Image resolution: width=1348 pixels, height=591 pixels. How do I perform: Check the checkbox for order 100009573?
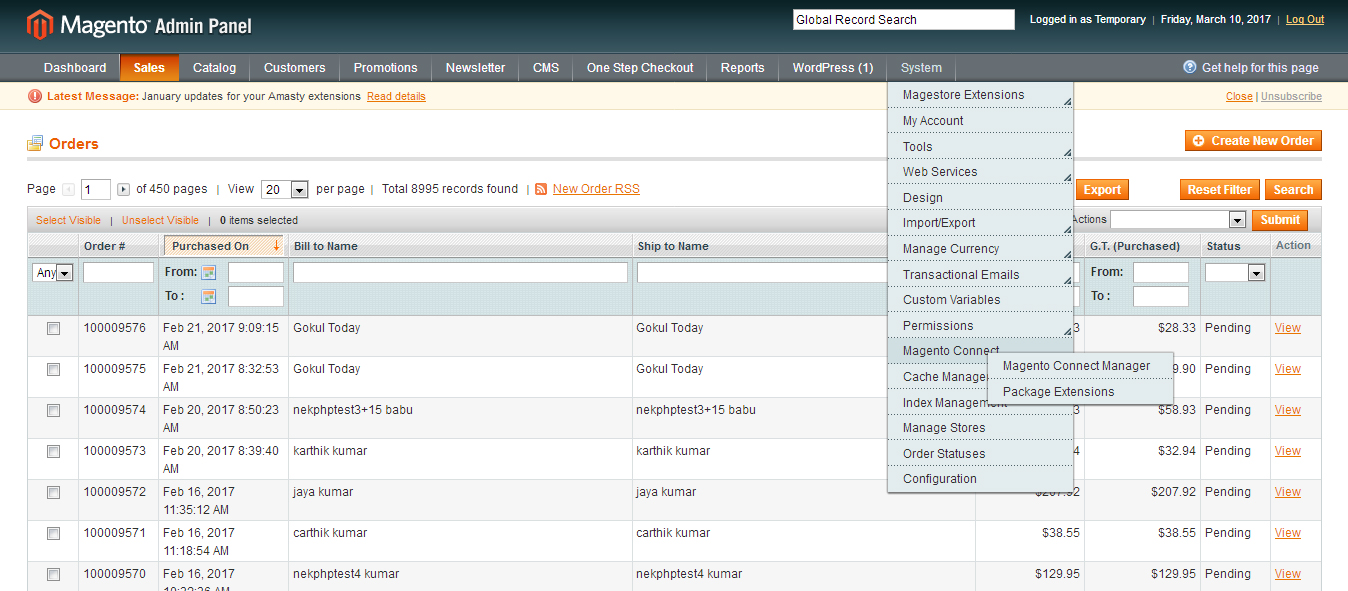click(53, 451)
